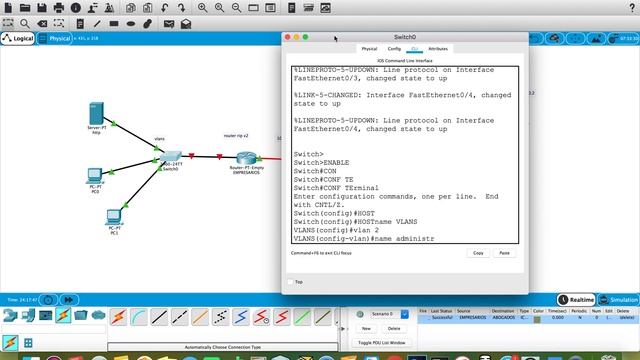The image size is (640, 360).
Task: Select the Connections lightning category icon
Action: coord(63,315)
